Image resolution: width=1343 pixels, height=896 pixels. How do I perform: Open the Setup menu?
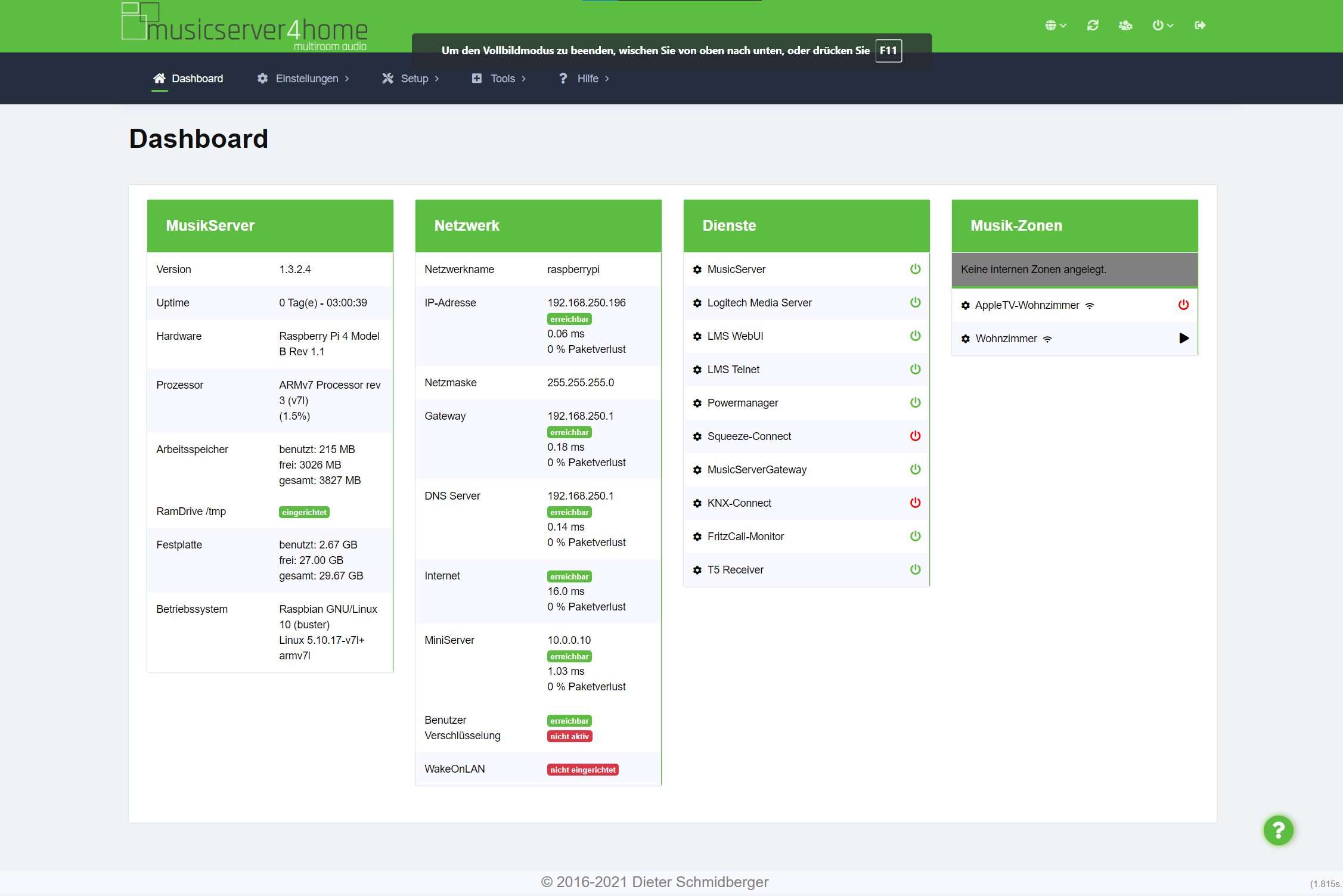(411, 79)
